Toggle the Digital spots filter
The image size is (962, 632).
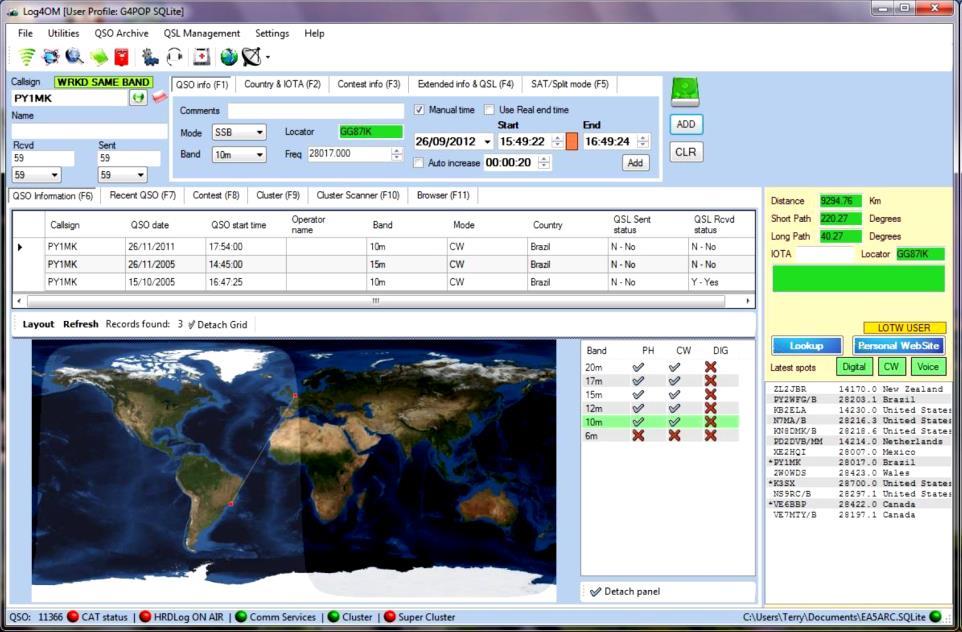pos(853,367)
